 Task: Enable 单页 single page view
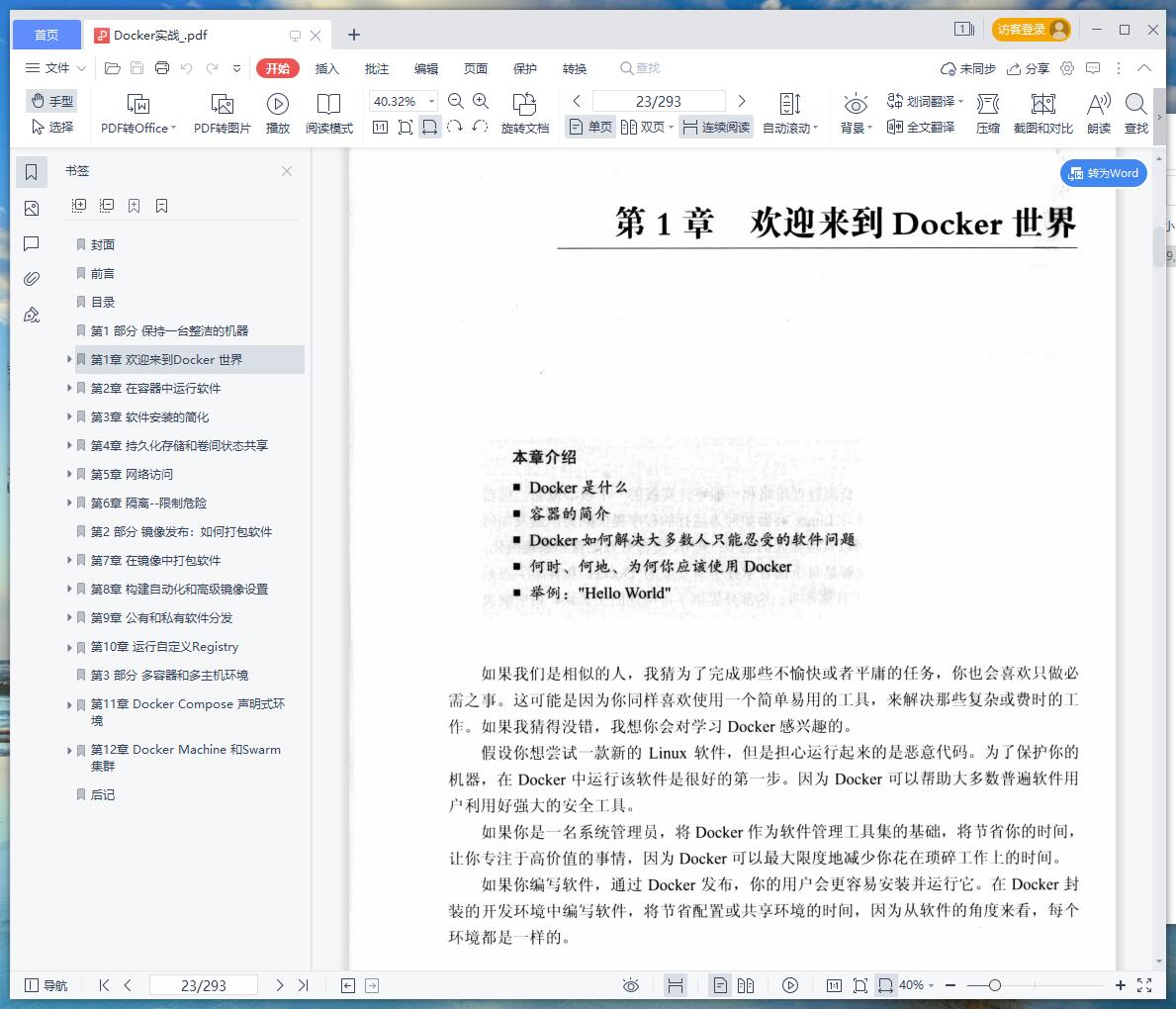click(x=590, y=127)
